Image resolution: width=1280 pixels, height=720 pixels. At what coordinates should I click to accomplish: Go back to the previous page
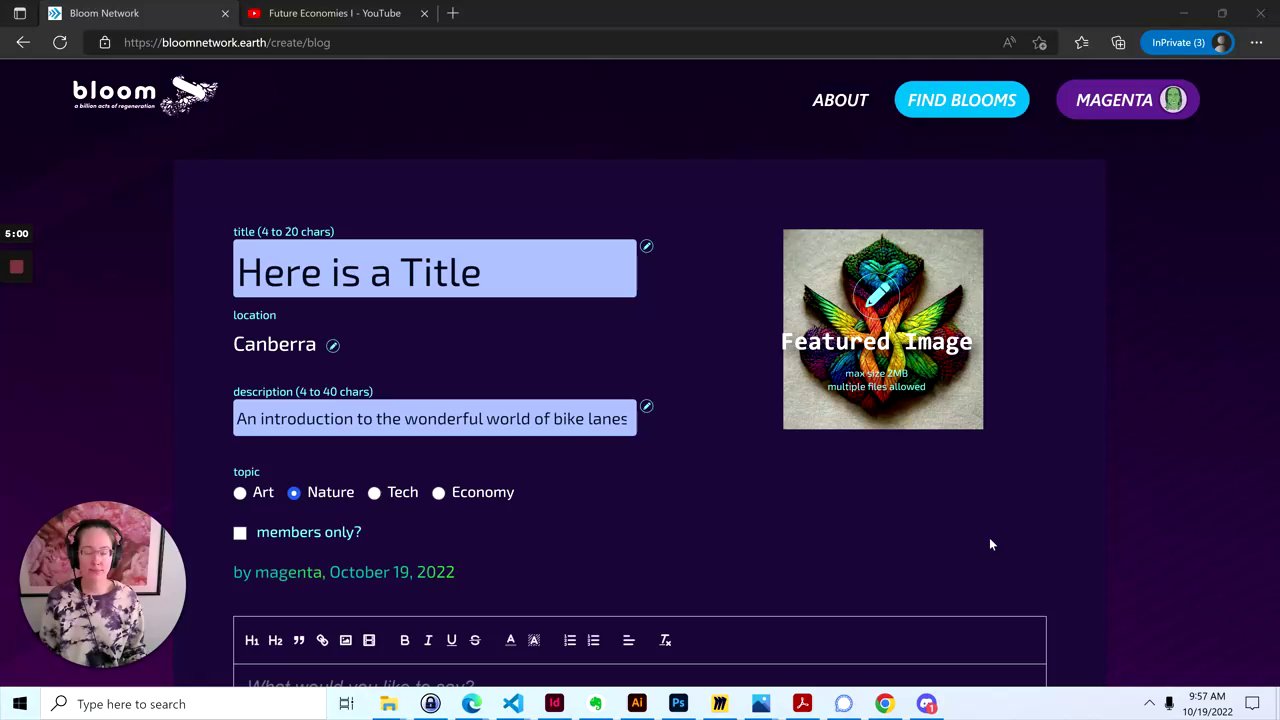point(23,42)
